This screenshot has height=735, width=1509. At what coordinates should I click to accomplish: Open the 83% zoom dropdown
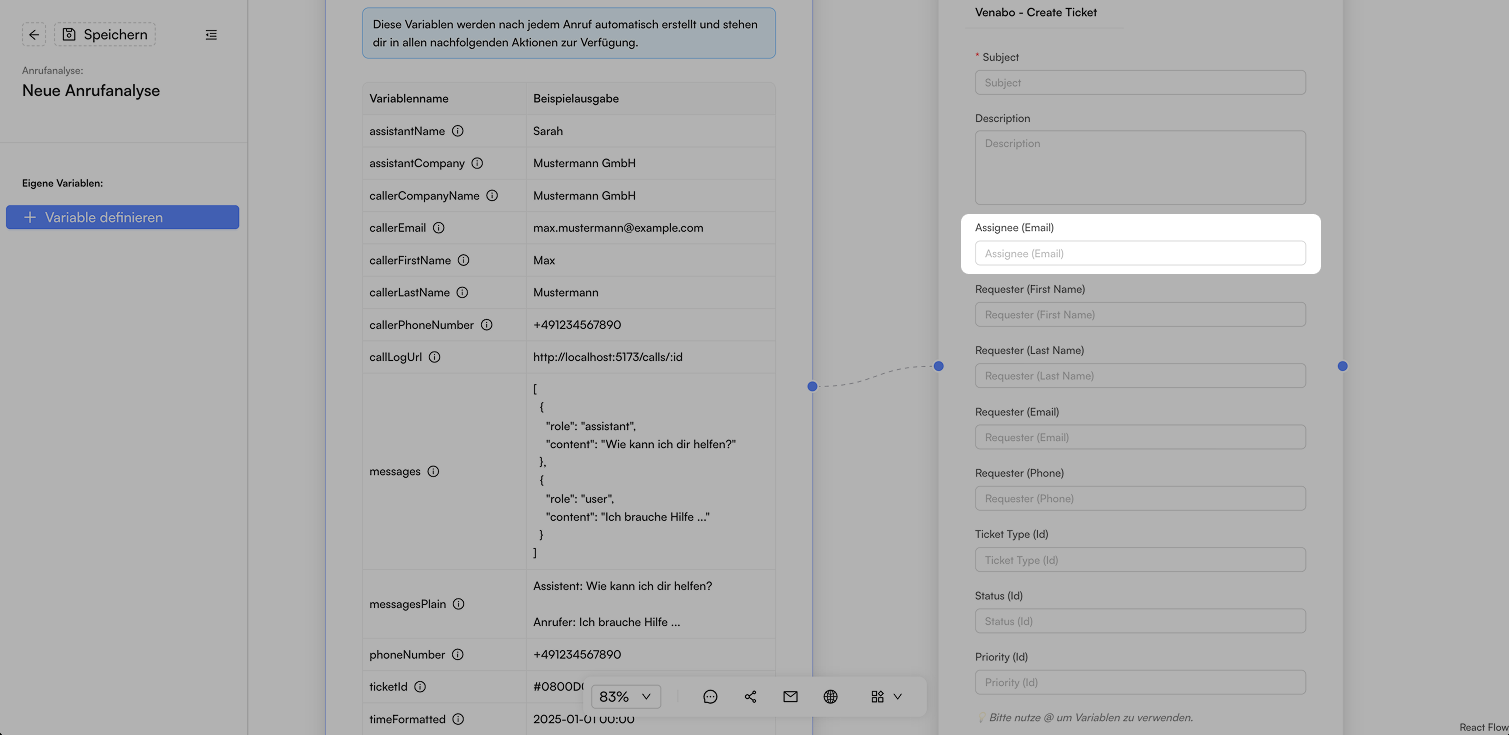626,697
